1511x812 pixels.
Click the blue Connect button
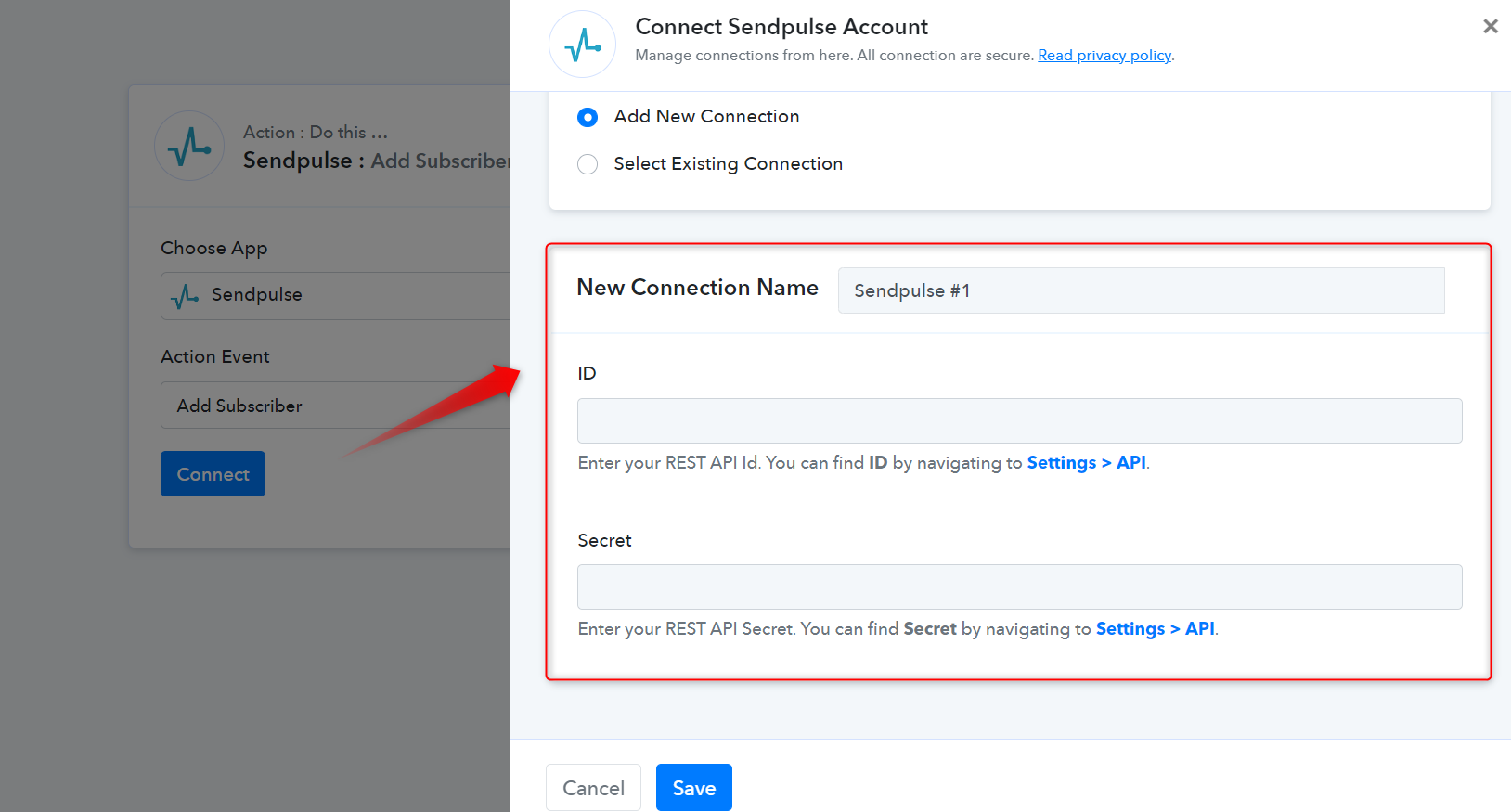pyautogui.click(x=213, y=473)
